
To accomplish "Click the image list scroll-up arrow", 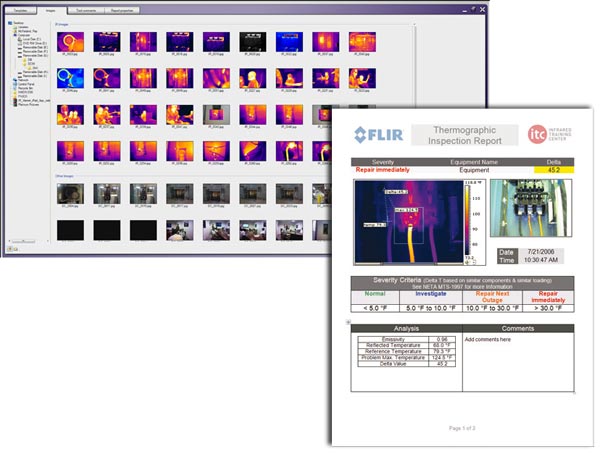I will tap(414, 24).
